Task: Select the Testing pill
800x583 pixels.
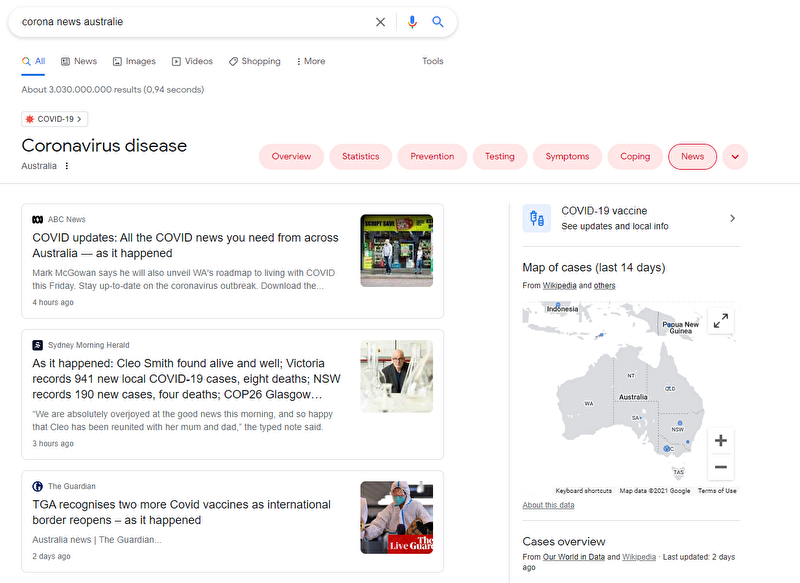Action: [x=500, y=157]
